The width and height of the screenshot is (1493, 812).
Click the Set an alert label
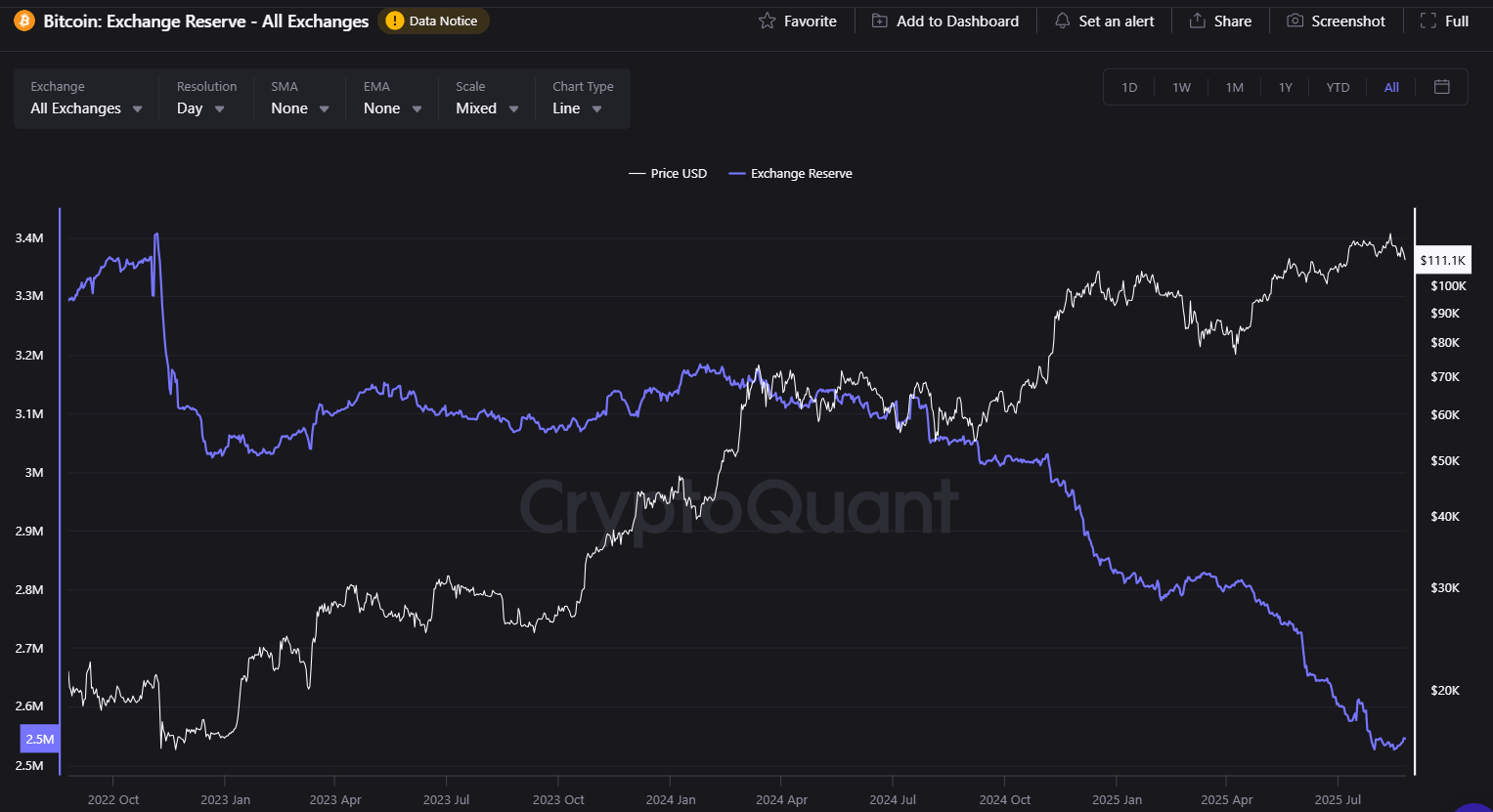tap(1117, 21)
